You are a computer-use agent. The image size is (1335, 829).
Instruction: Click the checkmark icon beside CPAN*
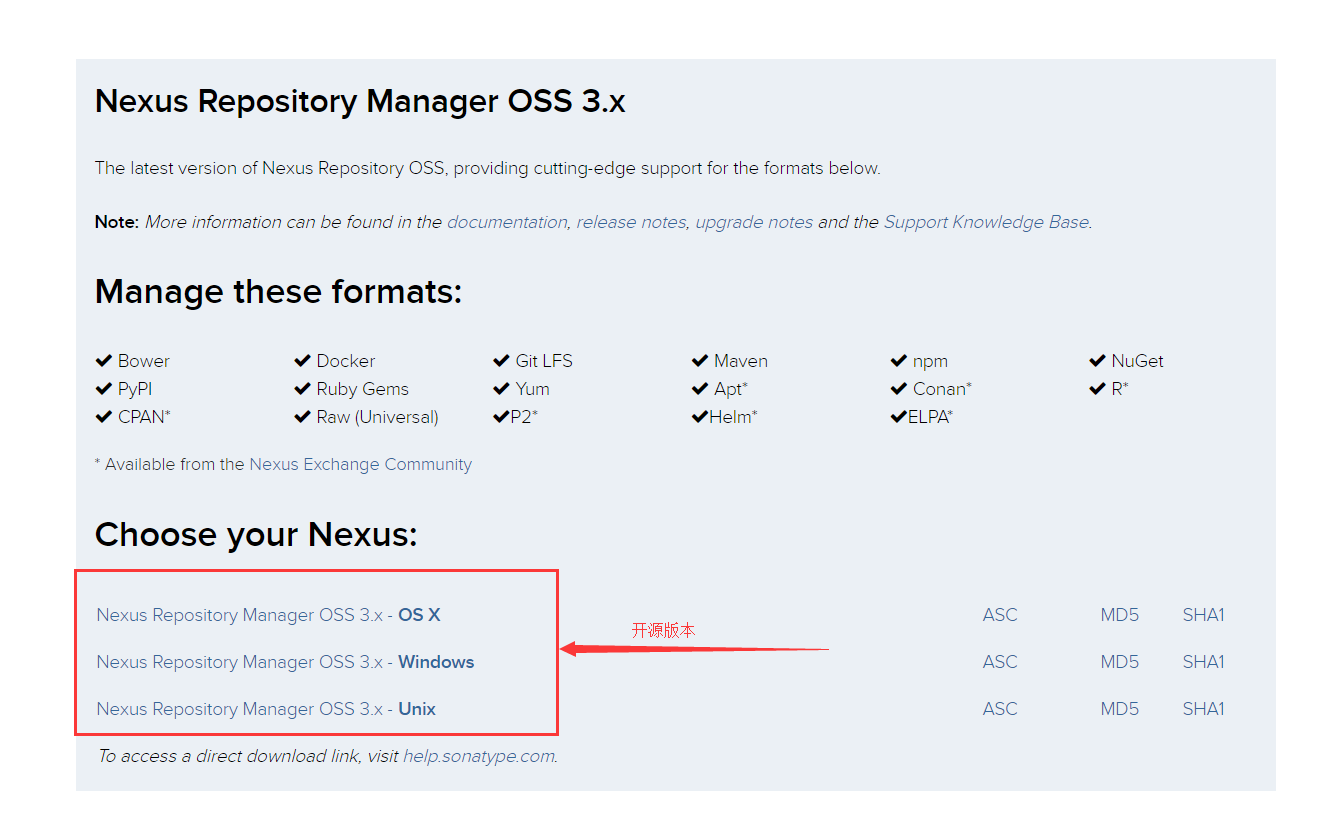click(x=103, y=417)
